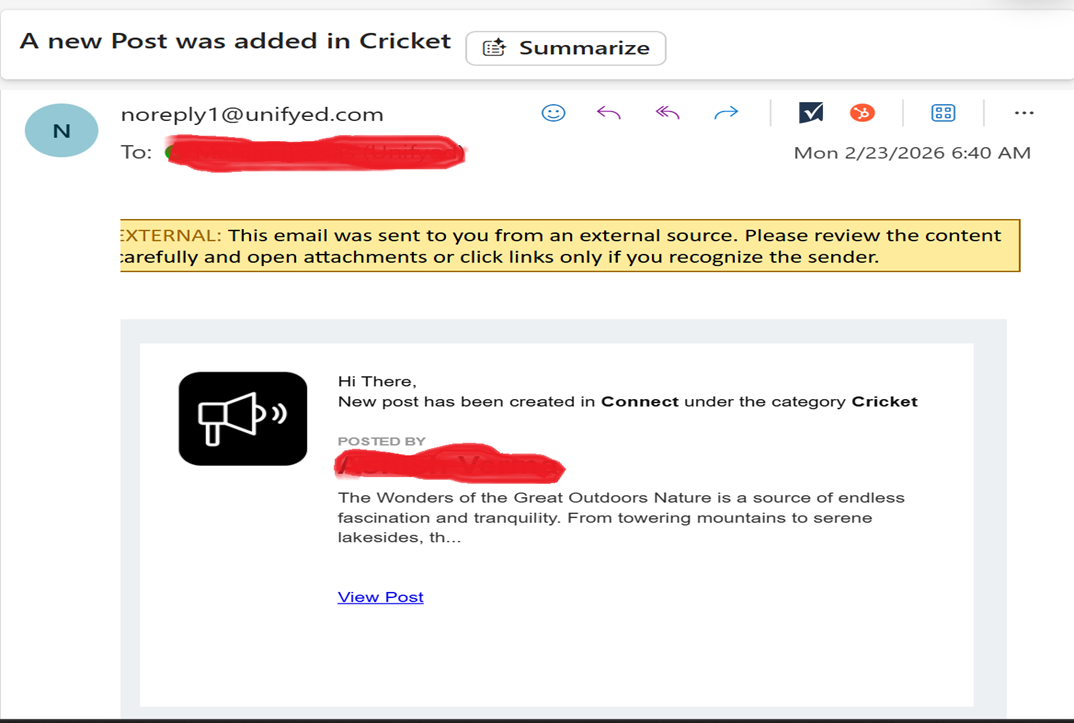1074x723 pixels.
Task: Select the sender address noreply1@unifyed.com
Action: 252,114
